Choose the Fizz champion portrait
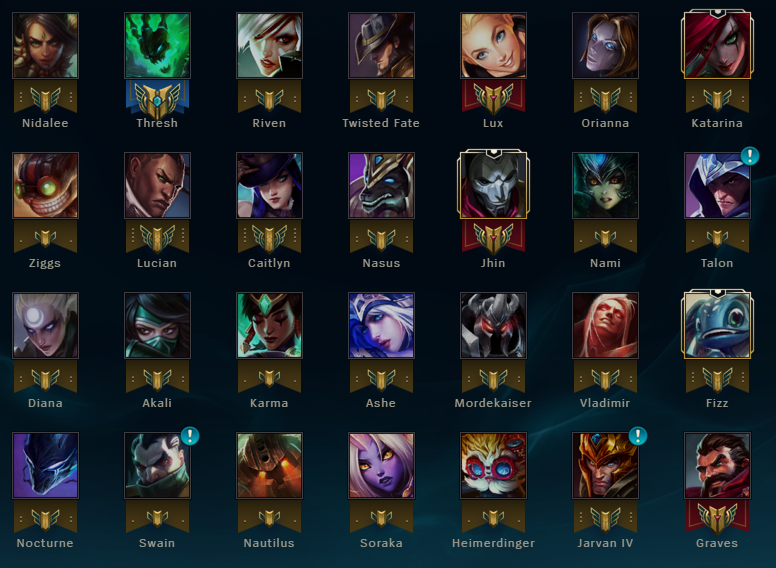The width and height of the screenshot is (776, 568). click(717, 325)
